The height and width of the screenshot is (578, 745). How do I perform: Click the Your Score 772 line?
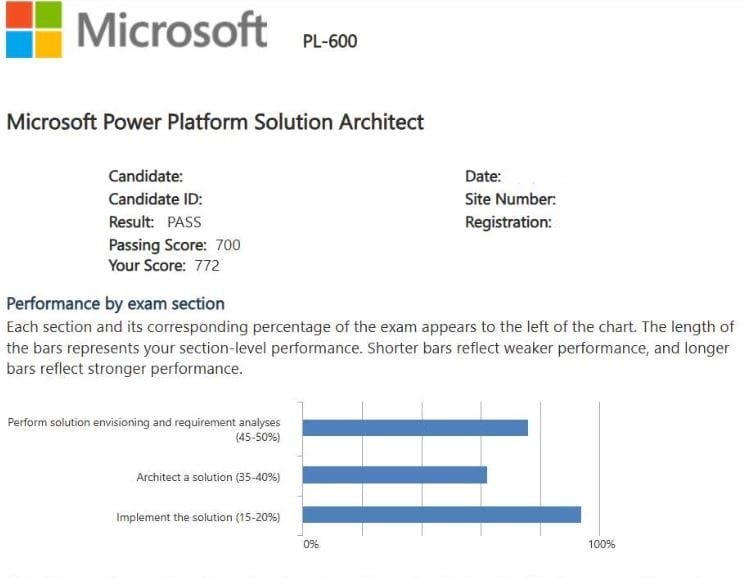(x=163, y=266)
